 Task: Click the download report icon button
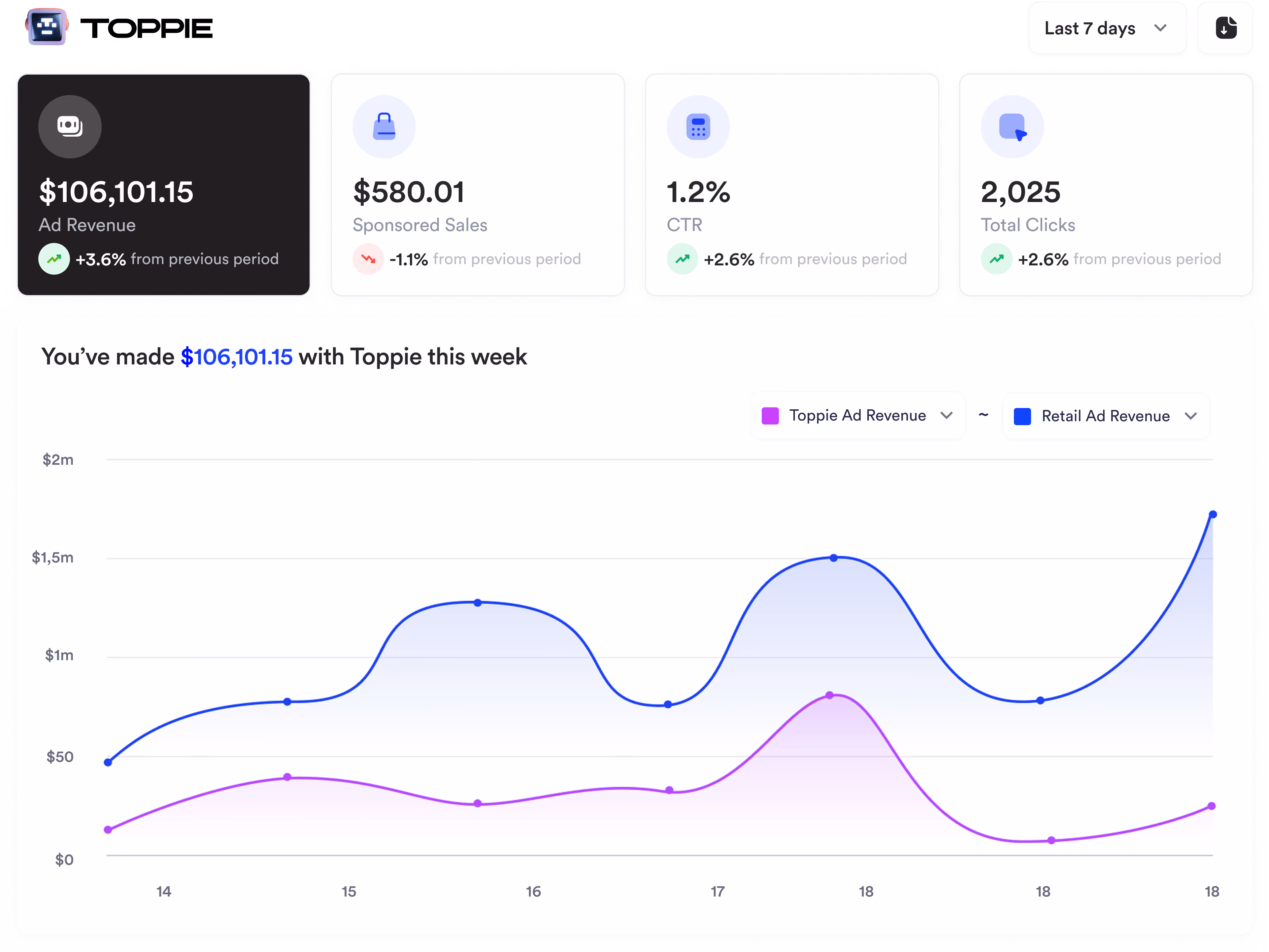pyautogui.click(x=1225, y=28)
